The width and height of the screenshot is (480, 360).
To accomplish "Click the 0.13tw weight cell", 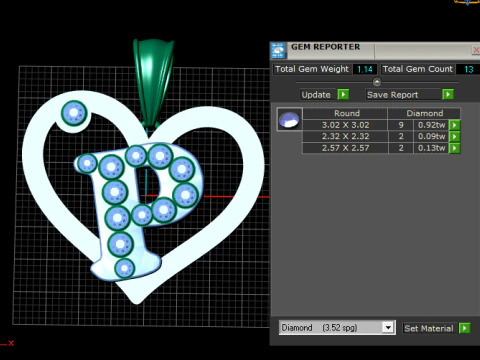I will coord(431,148).
